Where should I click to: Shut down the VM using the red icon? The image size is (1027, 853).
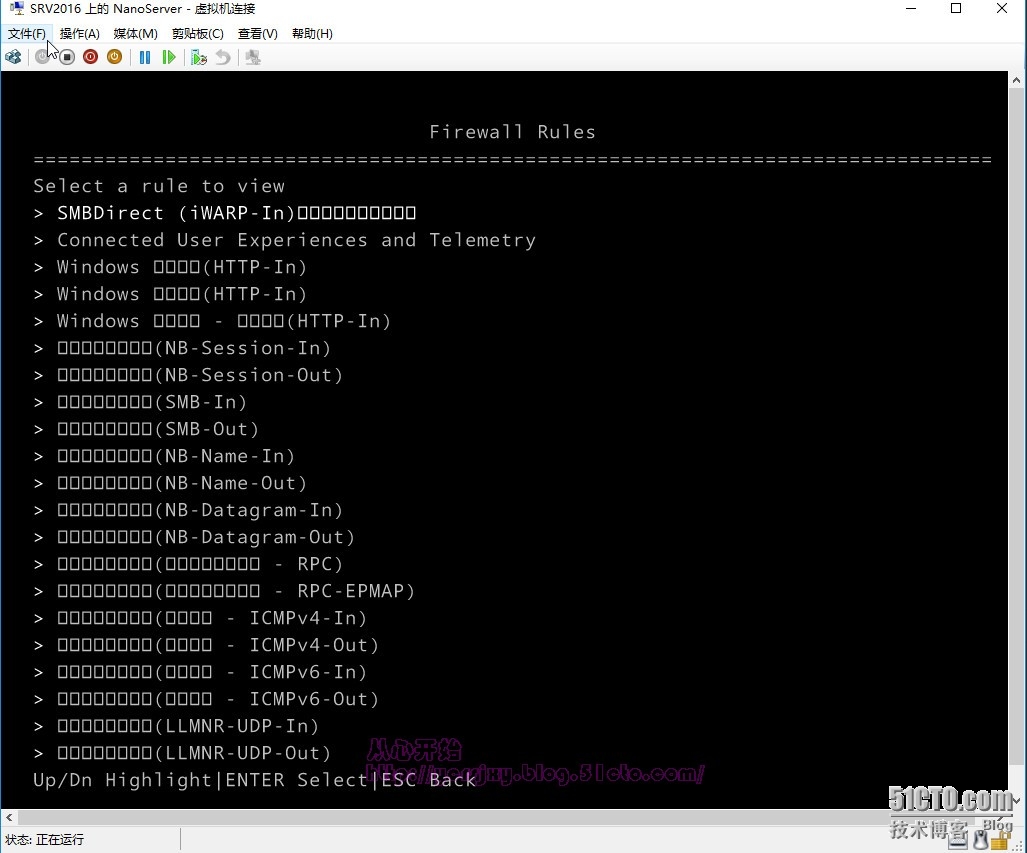pos(90,57)
